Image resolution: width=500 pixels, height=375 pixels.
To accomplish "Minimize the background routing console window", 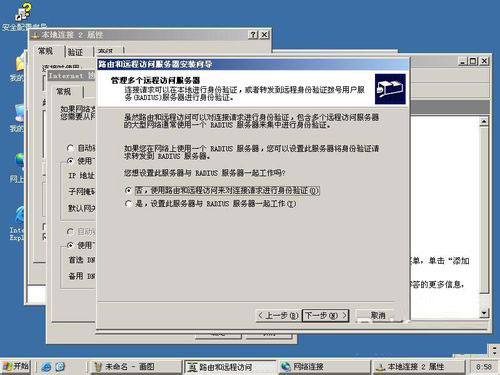I will (x=463, y=61).
